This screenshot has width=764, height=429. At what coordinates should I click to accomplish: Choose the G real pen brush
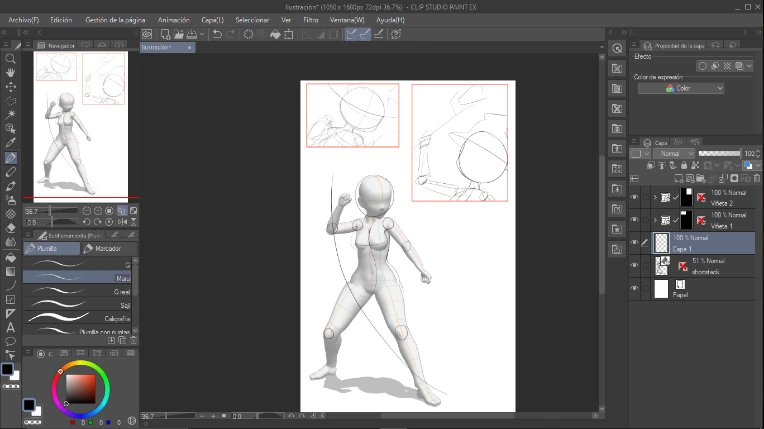[x=77, y=292]
